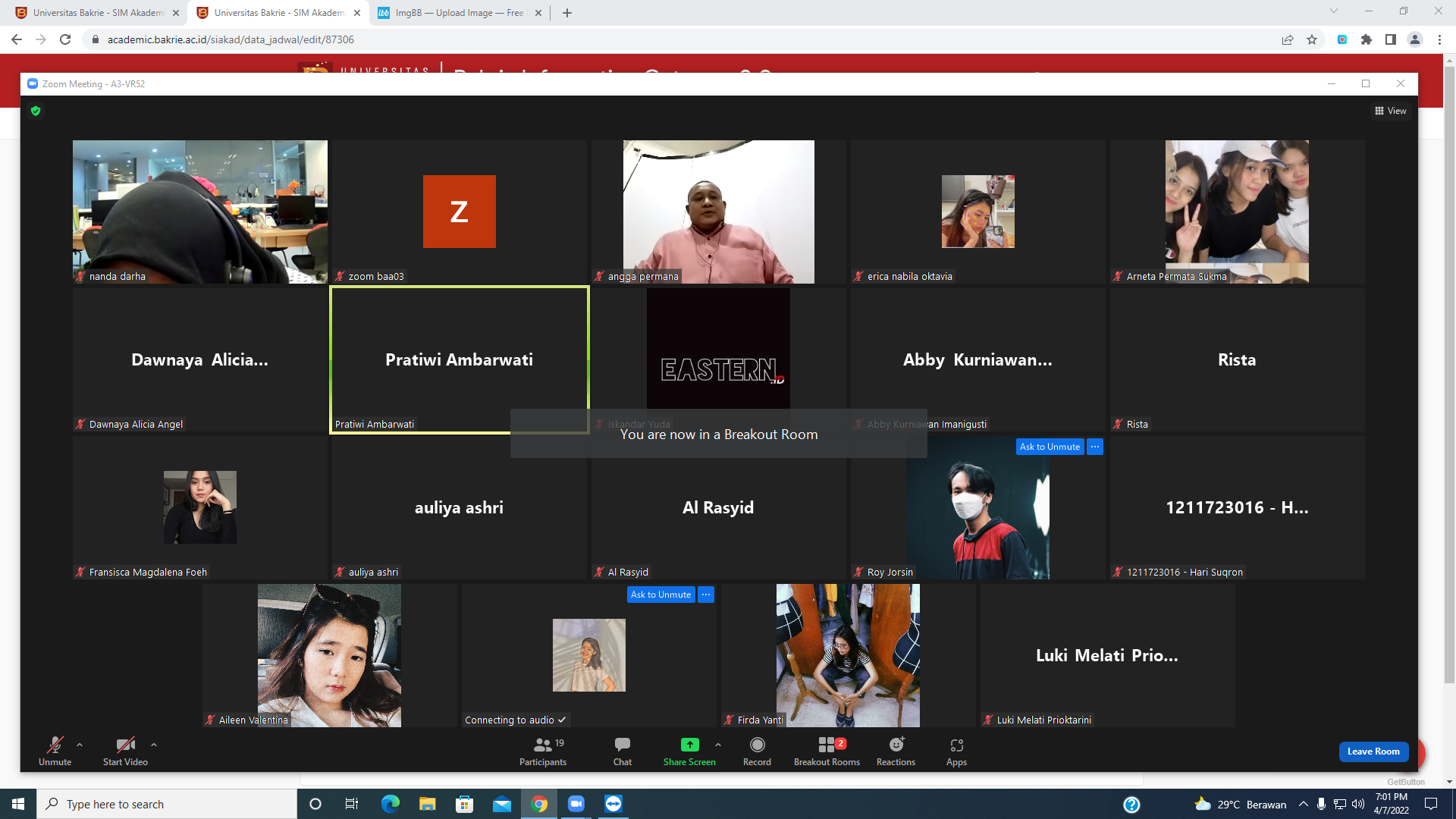Screen dimensions: 1456x819
Task: Reload the current Chrome page
Action: pos(65,39)
